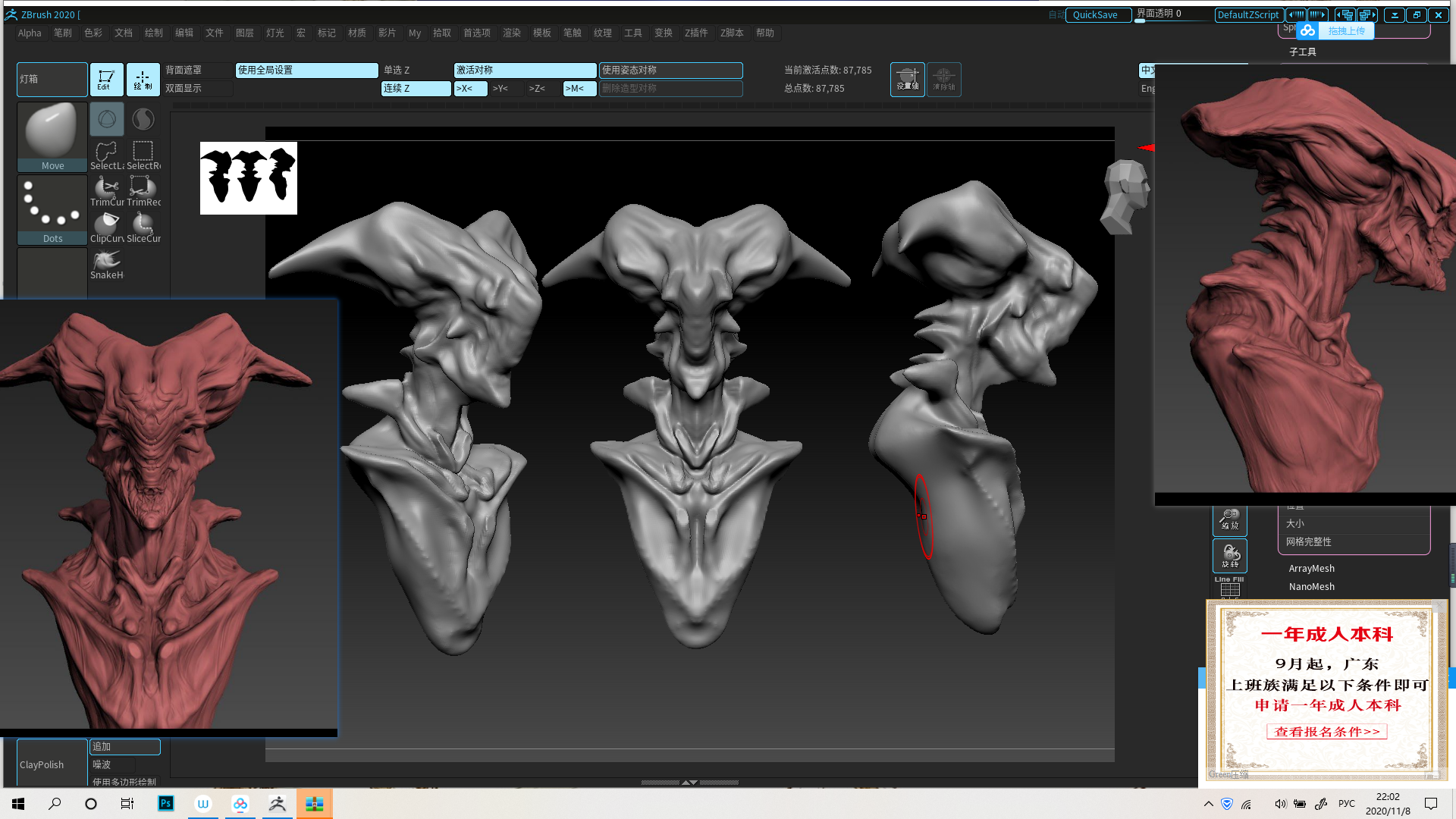
Task: Toggle Backface Mask (背面遮罩)
Action: pos(198,70)
